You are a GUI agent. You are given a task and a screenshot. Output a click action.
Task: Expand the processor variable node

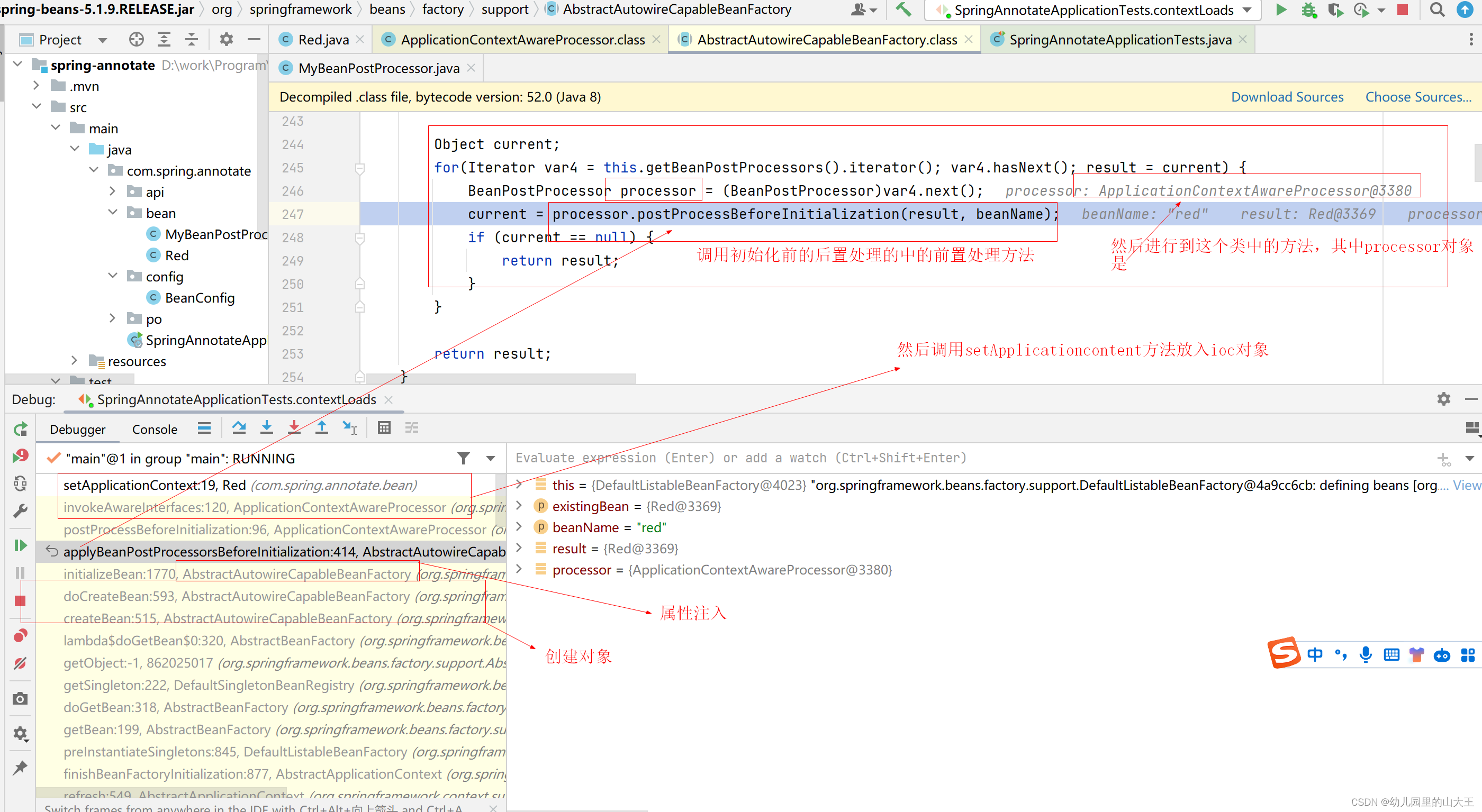click(x=519, y=569)
